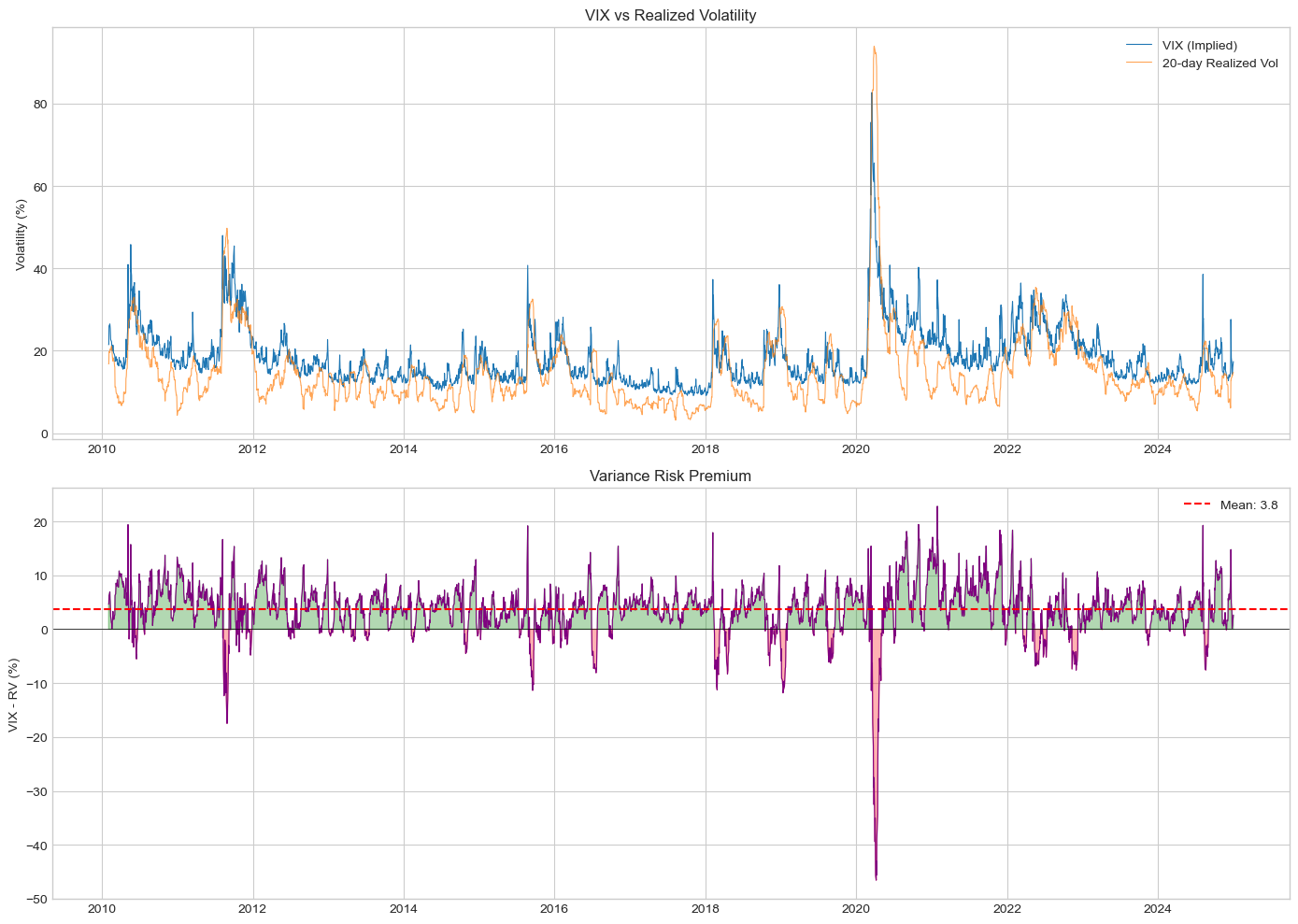The image size is (1298, 924).
Task: Click the 2012 x-axis tick on bottom chart
Action: (x=252, y=908)
